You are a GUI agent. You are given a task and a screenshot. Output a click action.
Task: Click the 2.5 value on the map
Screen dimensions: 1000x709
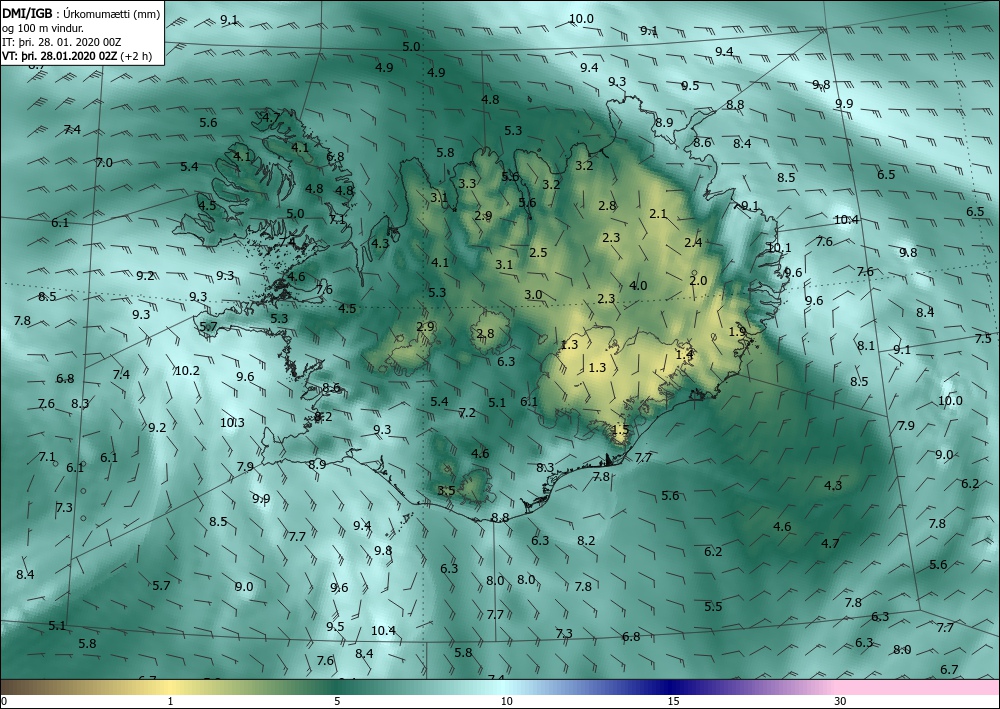[x=538, y=252]
